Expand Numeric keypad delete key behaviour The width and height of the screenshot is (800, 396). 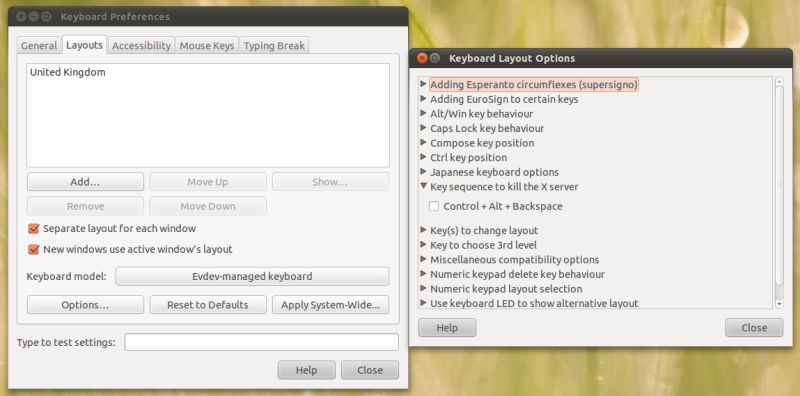[x=423, y=274]
